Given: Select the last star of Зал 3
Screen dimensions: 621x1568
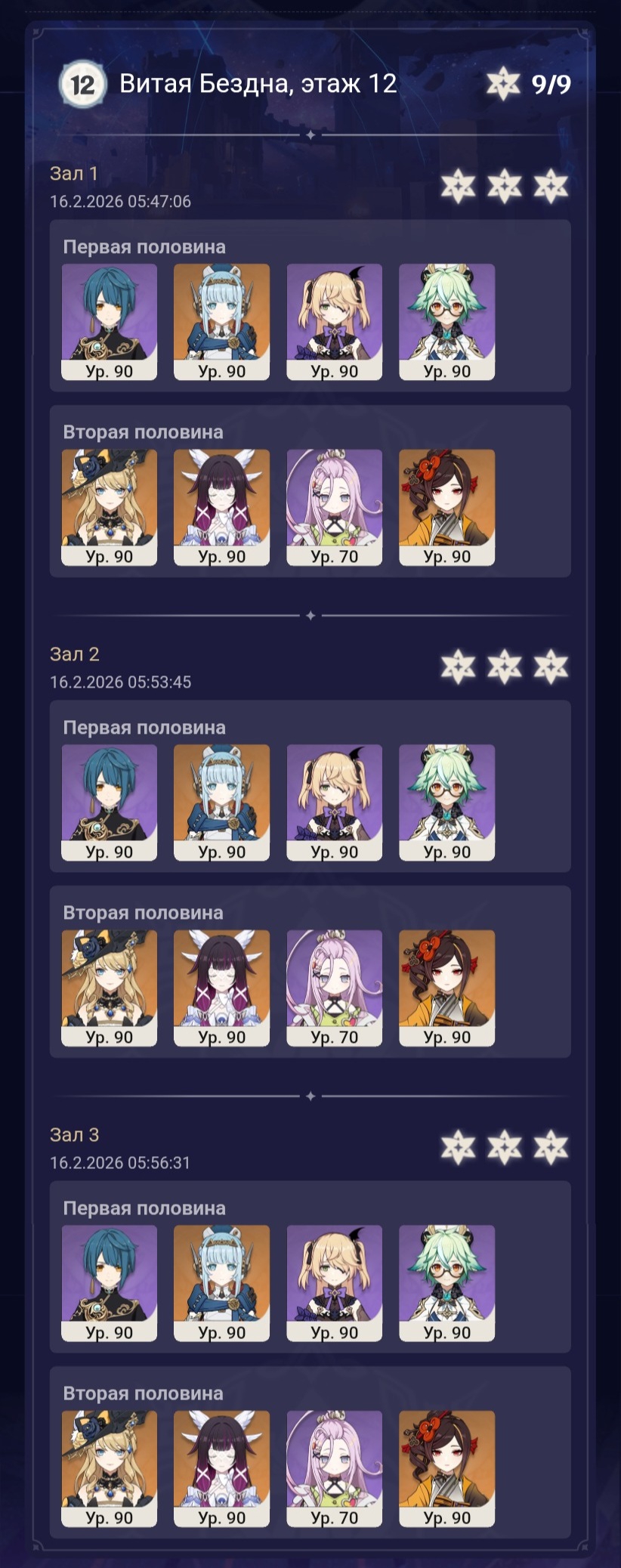Looking at the screenshot, I should [551, 1147].
